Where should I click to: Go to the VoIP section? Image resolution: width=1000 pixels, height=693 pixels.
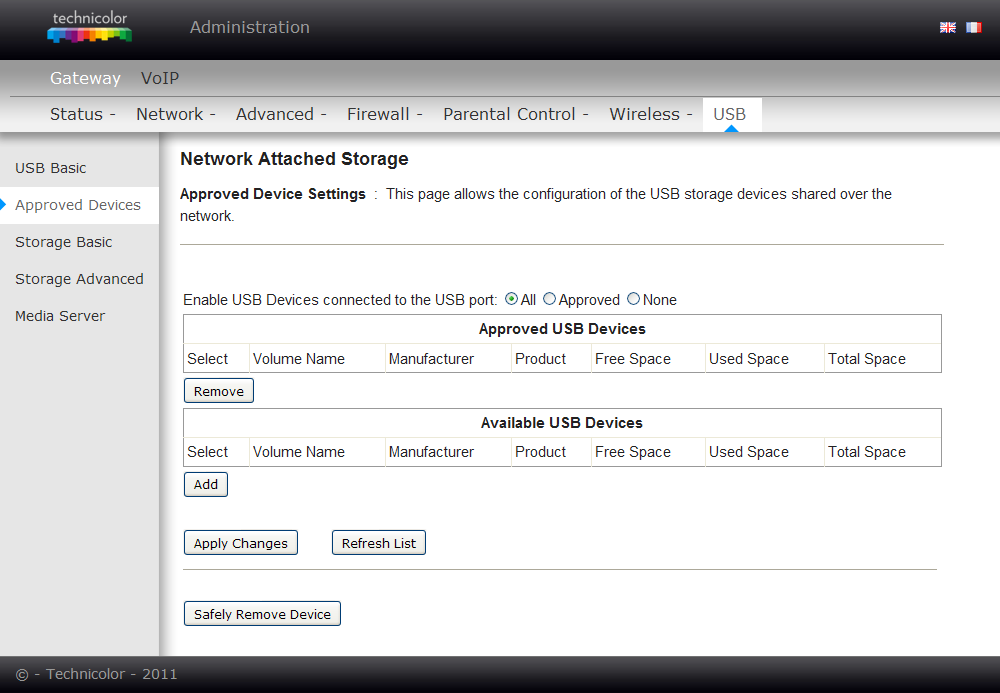point(159,78)
